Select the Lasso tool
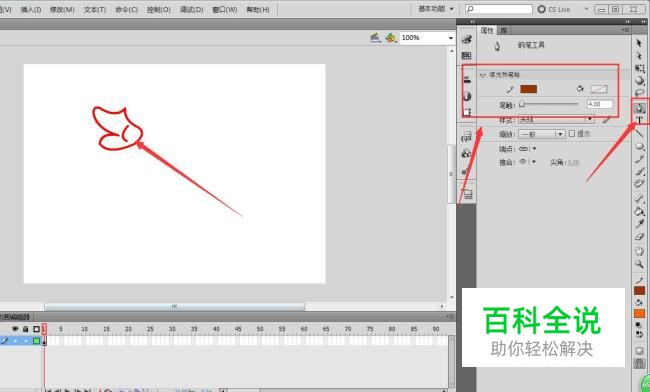The image size is (650, 392). tap(639, 93)
